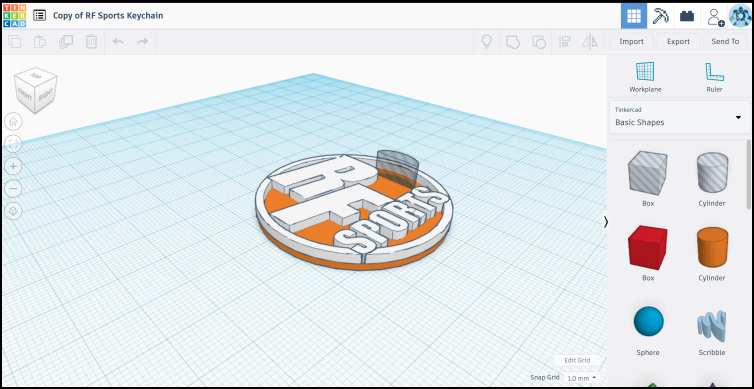
Task: Click the view cube FRONT face
Action: click(25, 95)
